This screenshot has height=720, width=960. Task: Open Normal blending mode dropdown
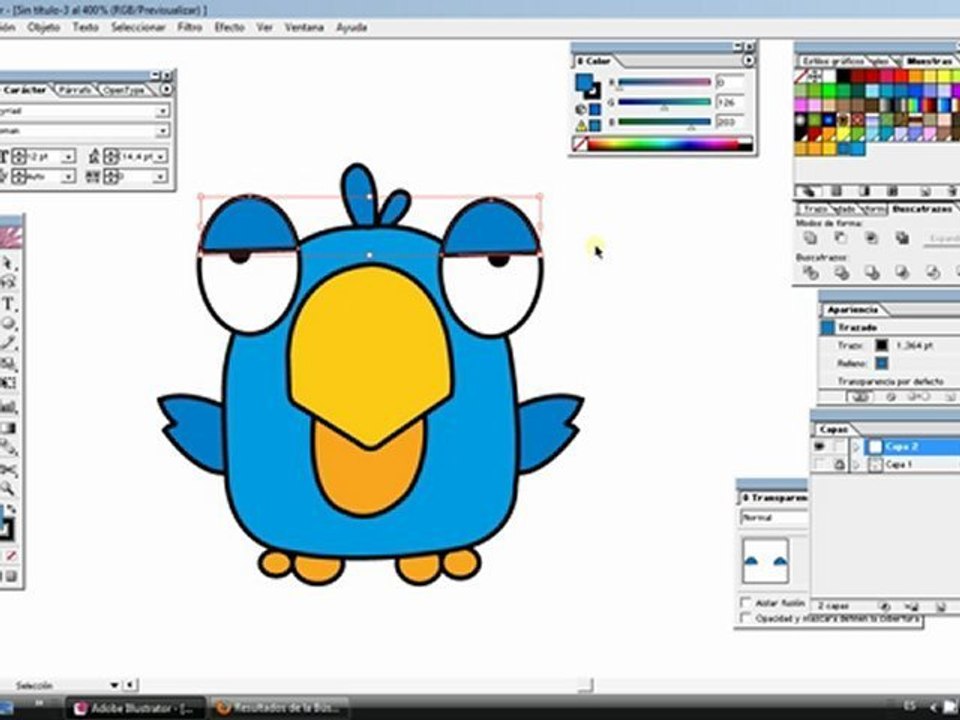[x=773, y=518]
